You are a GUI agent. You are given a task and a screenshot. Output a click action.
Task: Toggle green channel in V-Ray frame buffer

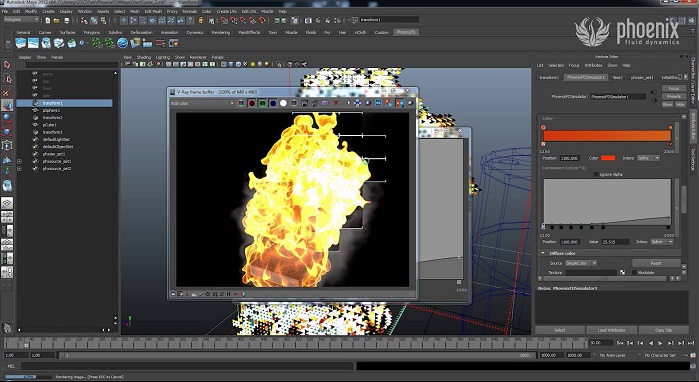point(263,103)
